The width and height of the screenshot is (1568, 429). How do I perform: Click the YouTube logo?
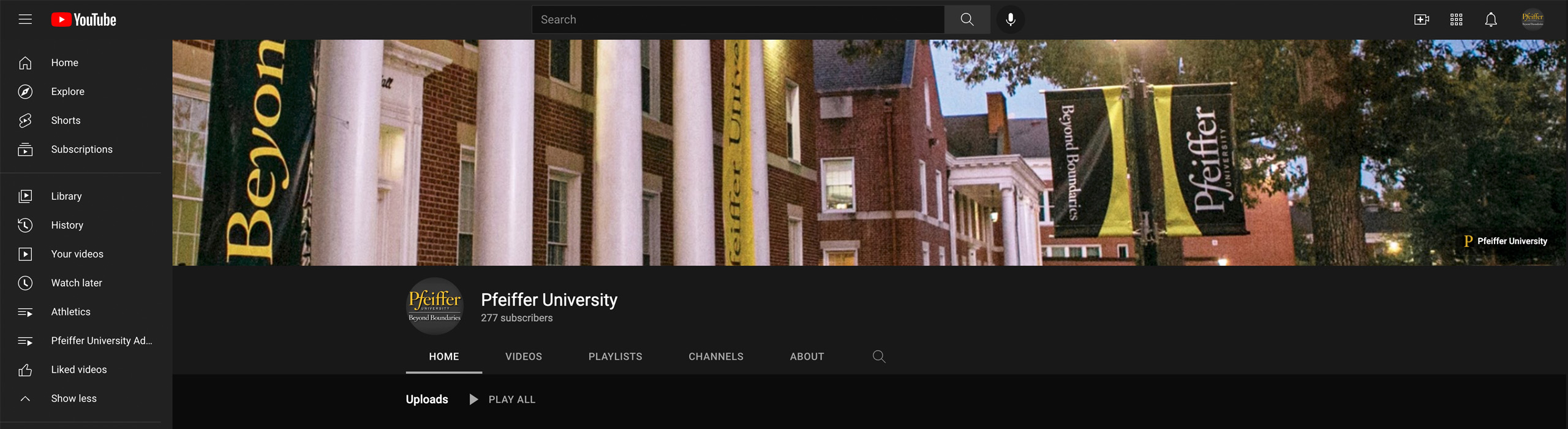click(x=84, y=20)
